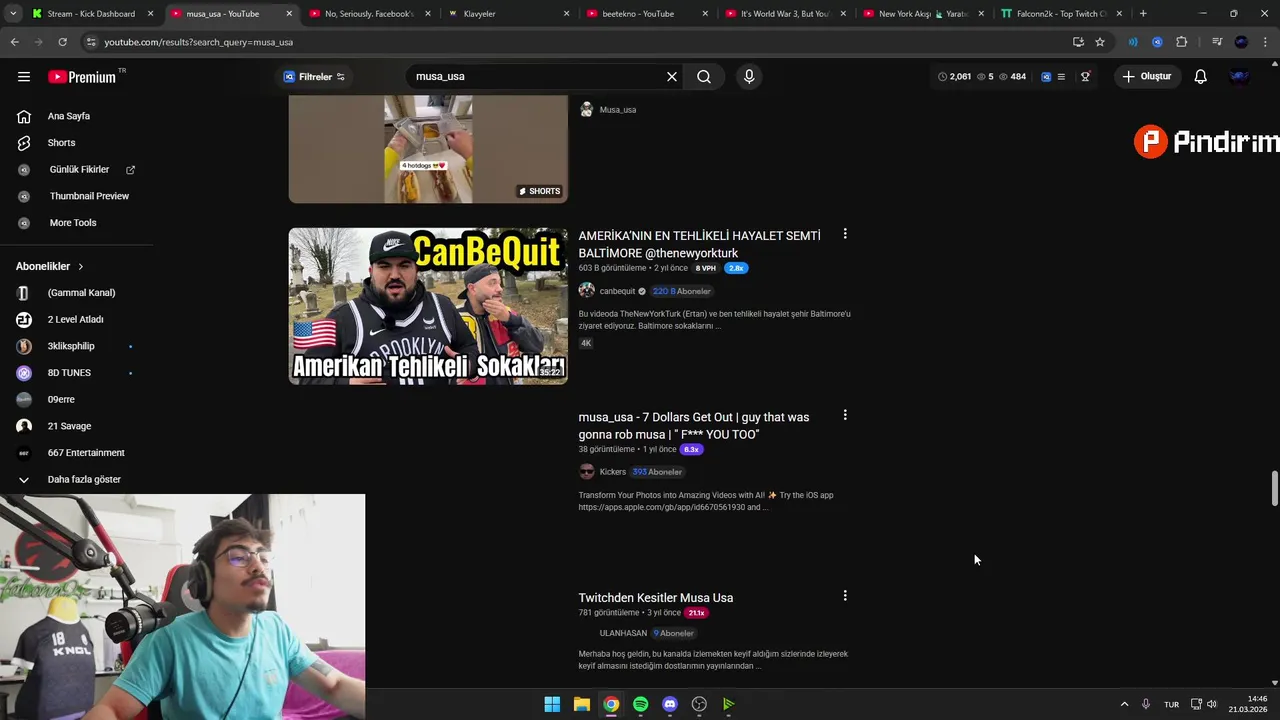This screenshot has height=720, width=1280.
Task: Click the 8.3x outlier score badge
Action: pos(691,449)
